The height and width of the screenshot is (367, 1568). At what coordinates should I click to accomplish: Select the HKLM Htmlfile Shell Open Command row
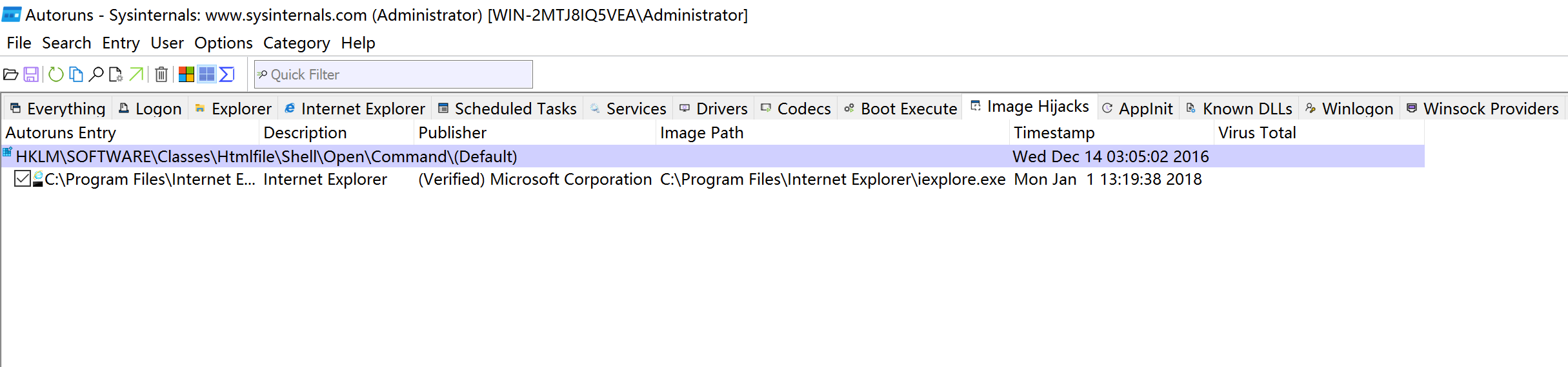tap(266, 156)
